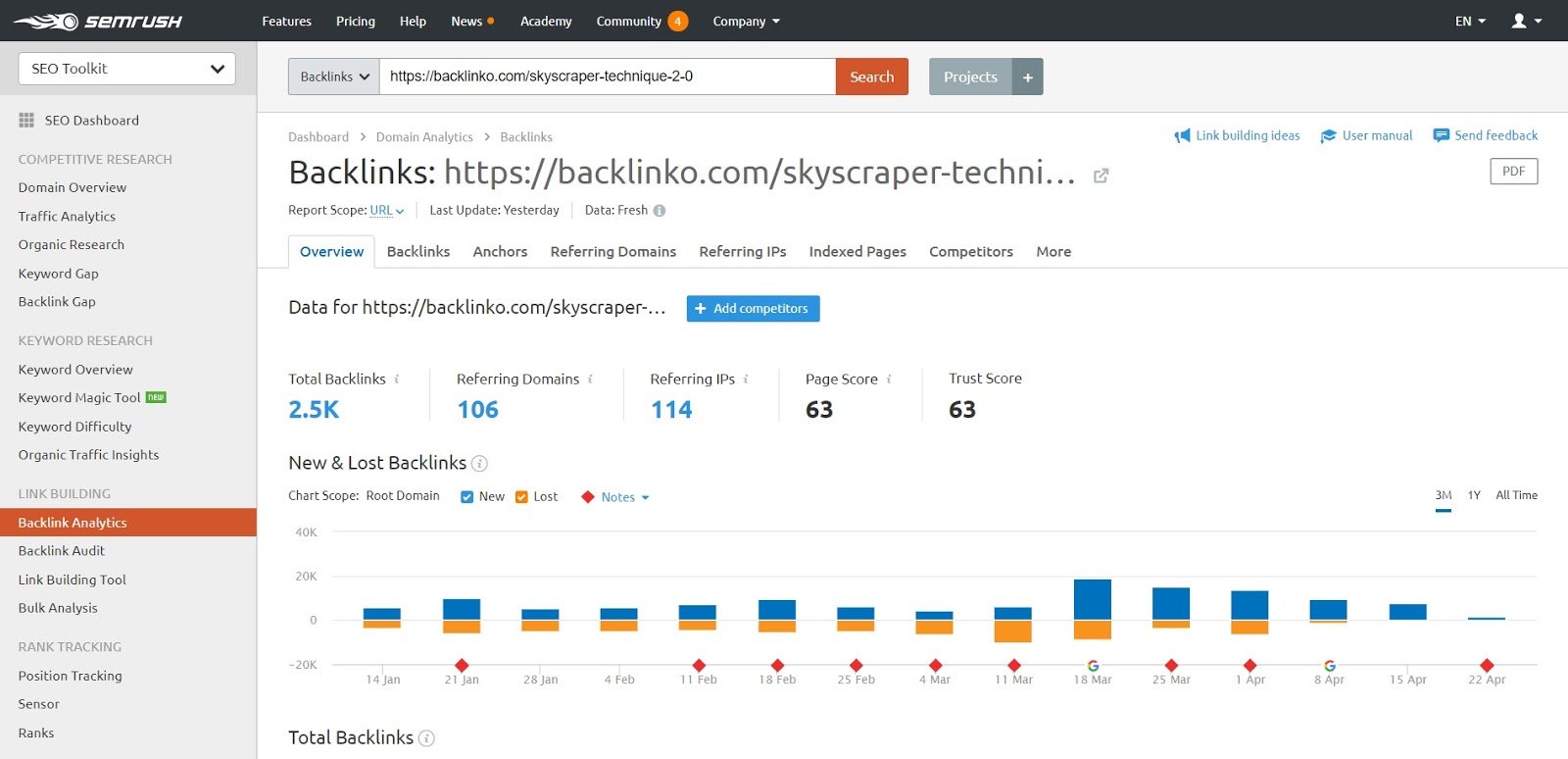
Task: Export report with the PDF button
Action: click(x=1514, y=171)
